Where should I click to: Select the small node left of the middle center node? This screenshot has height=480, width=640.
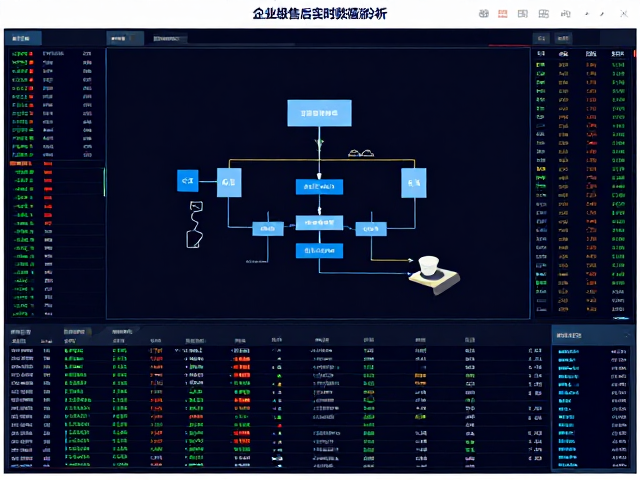coord(268,229)
